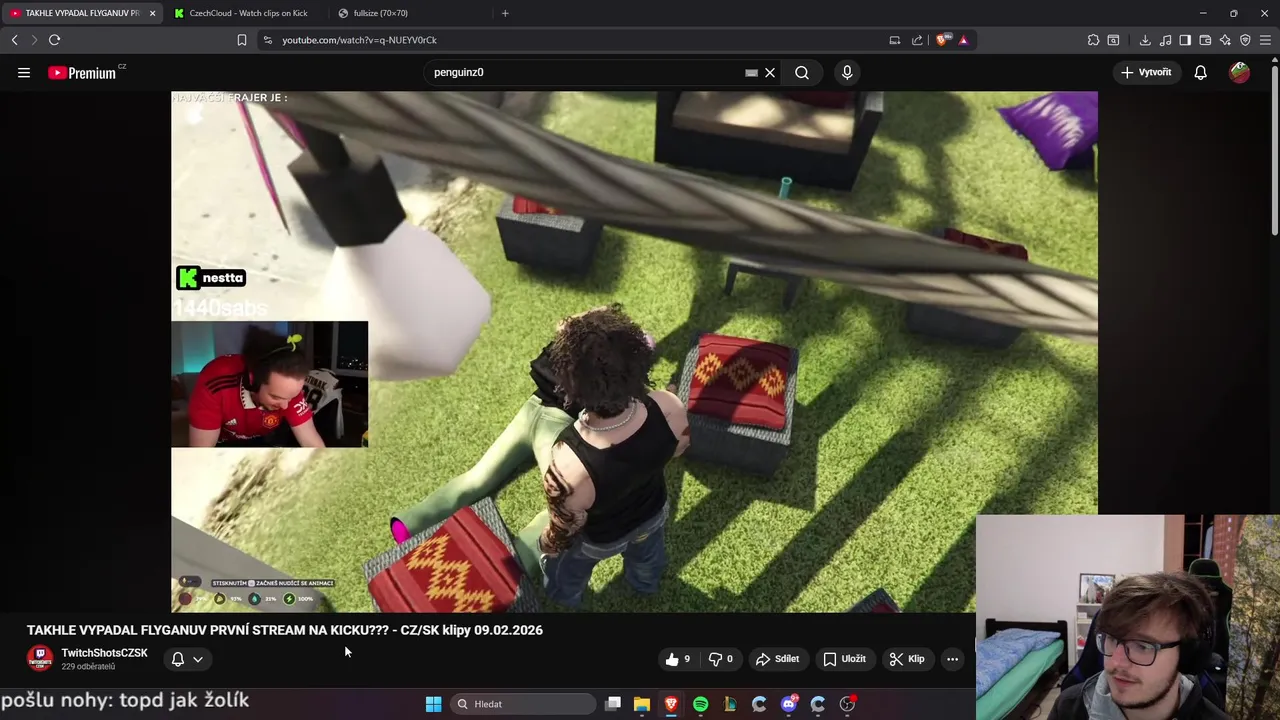The image size is (1280, 720).
Task: Go forward in browser history
Action: (x=34, y=40)
